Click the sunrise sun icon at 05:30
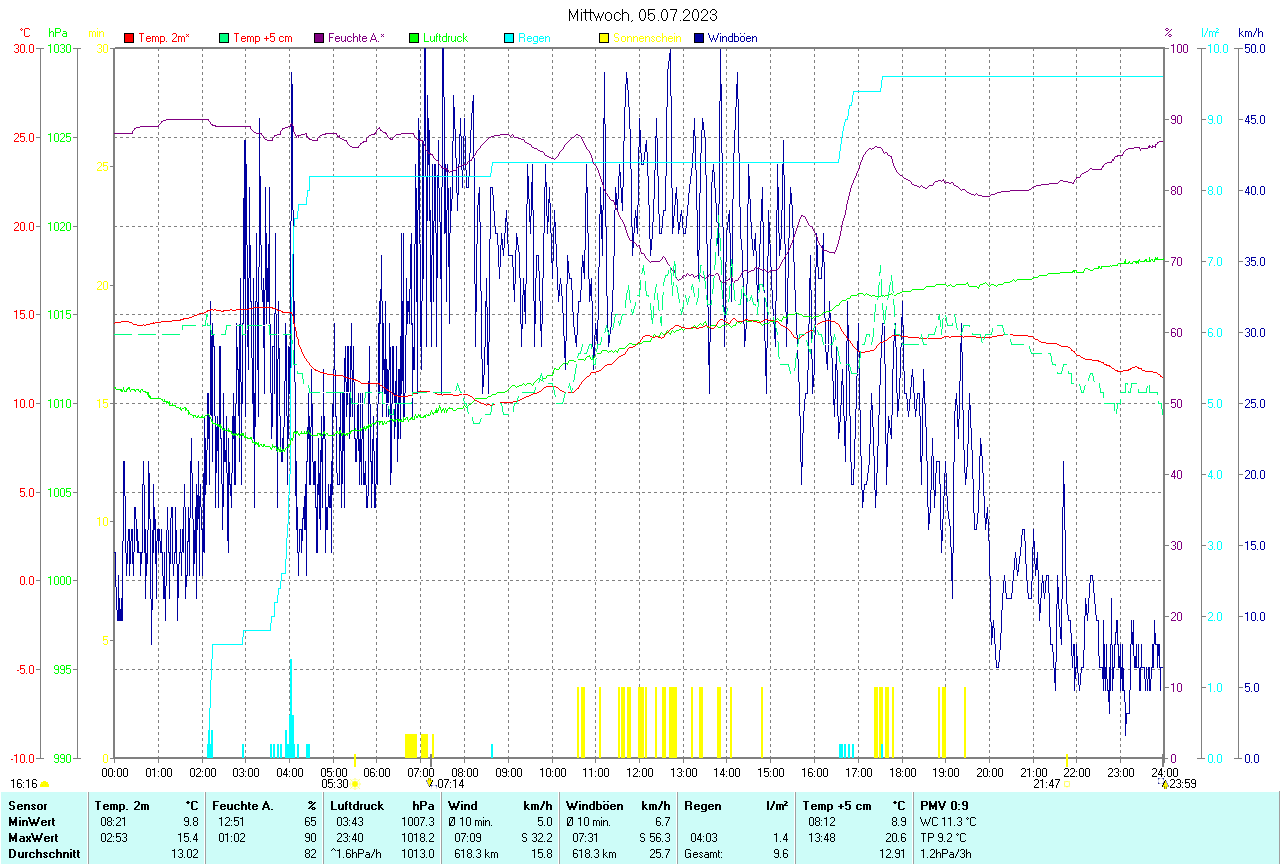The image size is (1280, 864). (354, 784)
